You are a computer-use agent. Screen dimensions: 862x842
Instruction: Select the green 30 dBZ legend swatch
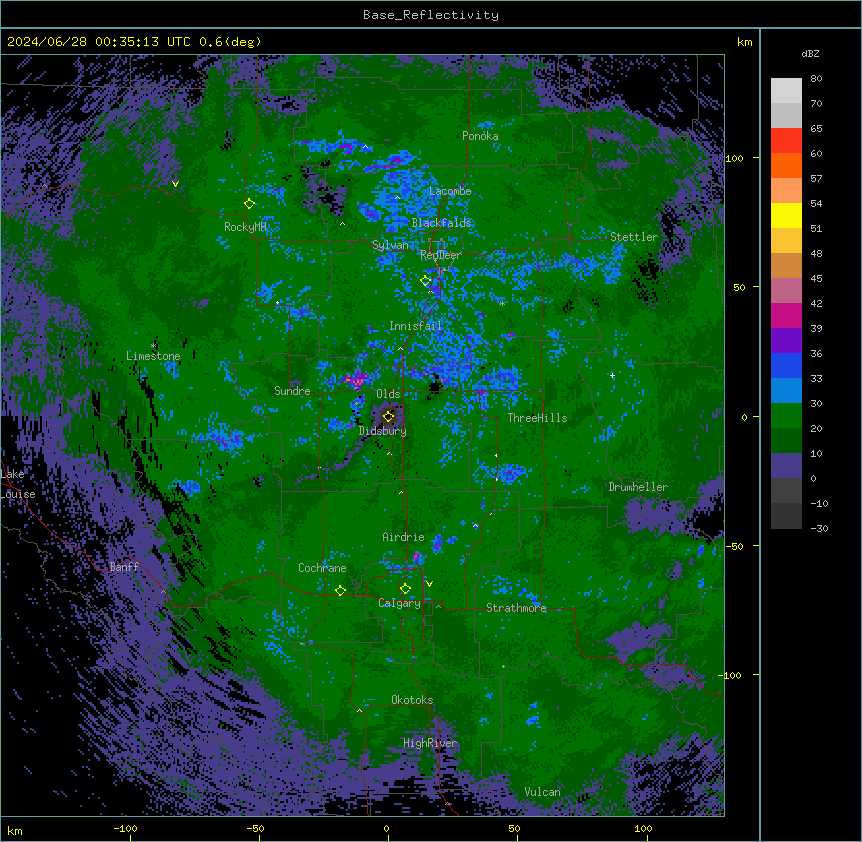click(x=786, y=416)
